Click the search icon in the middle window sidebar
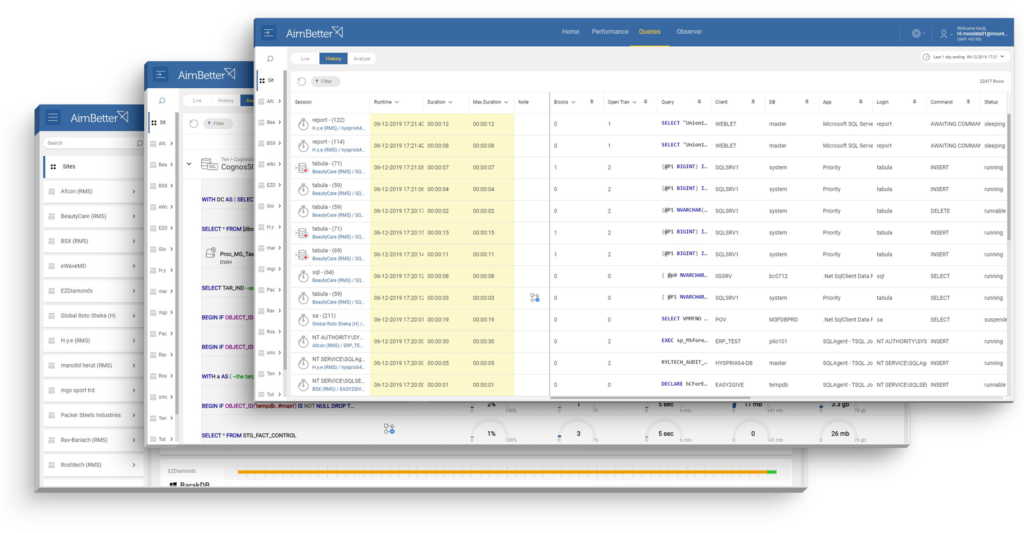1024x533 pixels. click(162, 101)
